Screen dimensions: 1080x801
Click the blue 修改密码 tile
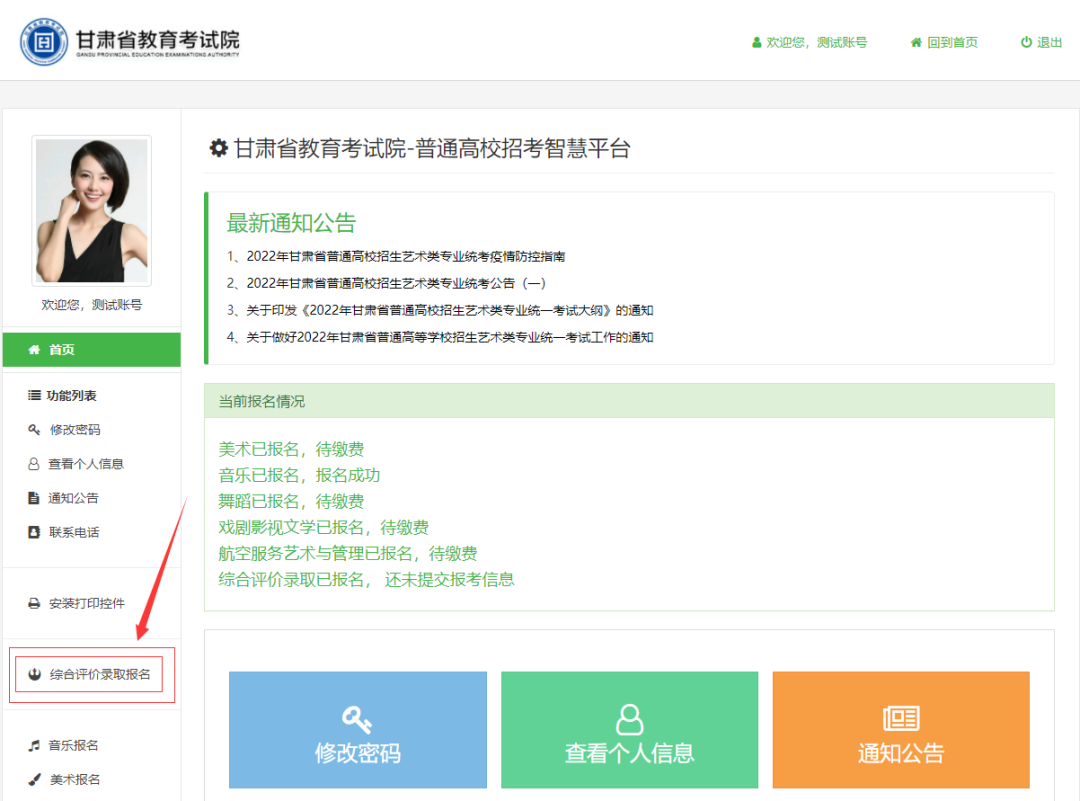[357, 730]
